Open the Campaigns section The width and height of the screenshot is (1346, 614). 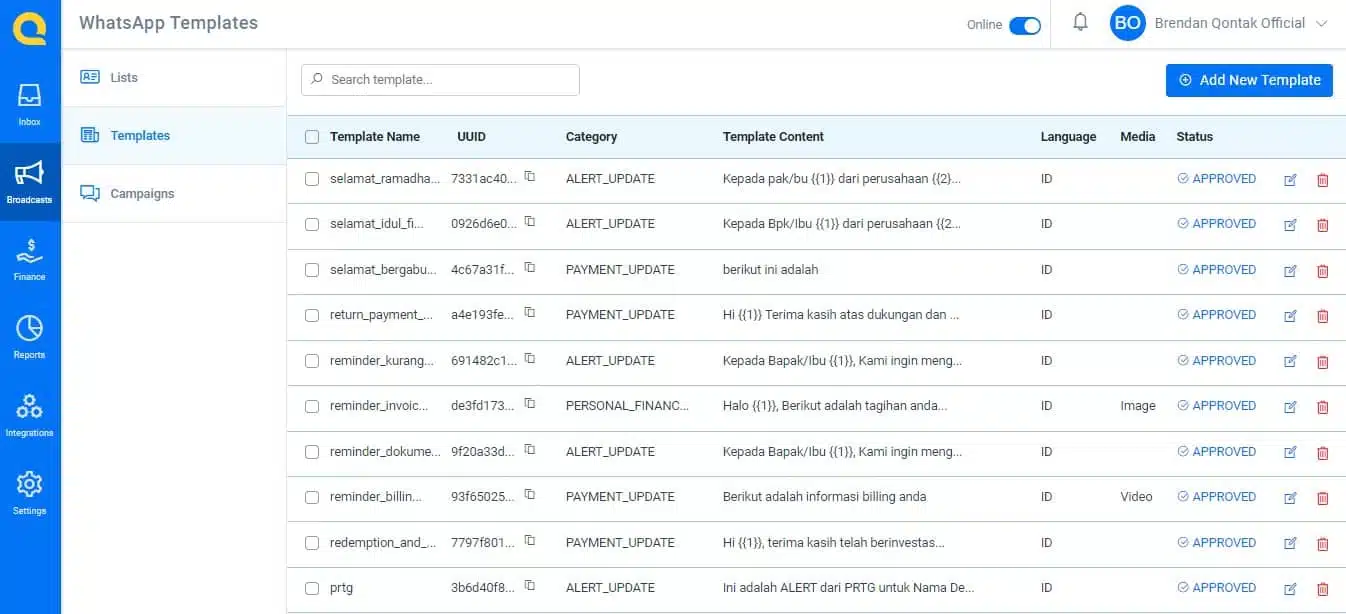point(174,193)
